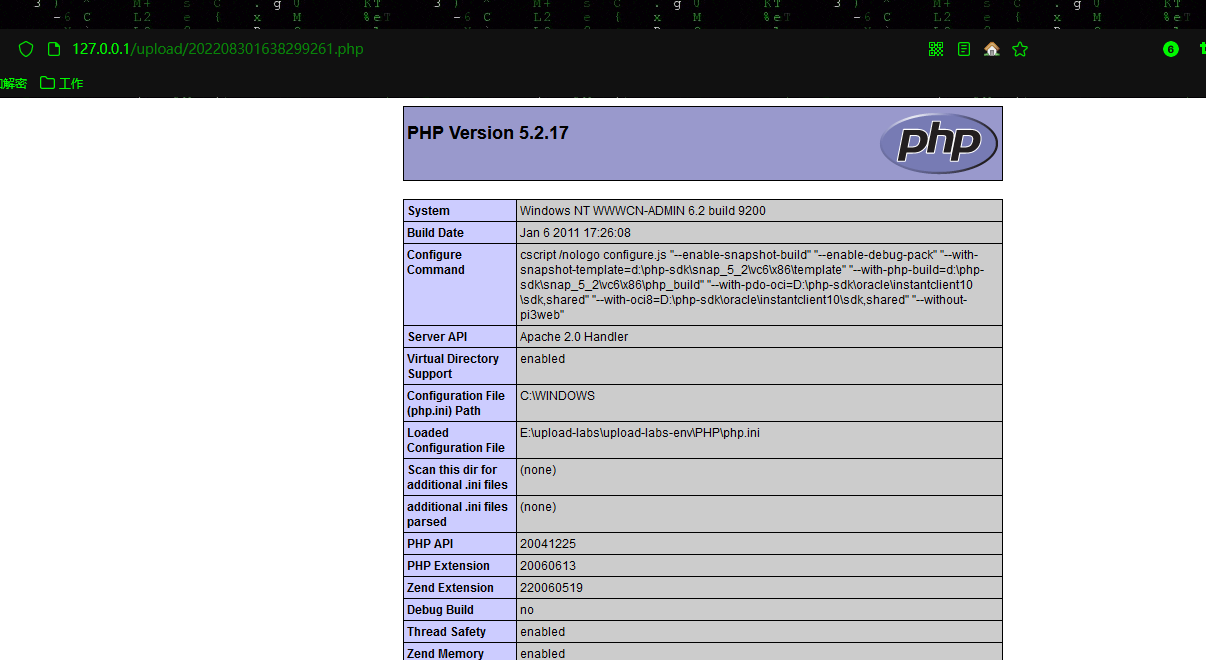Image resolution: width=1206 pixels, height=660 pixels.
Task: Select the E:\upload-labs php.ini path
Action: pos(640,433)
